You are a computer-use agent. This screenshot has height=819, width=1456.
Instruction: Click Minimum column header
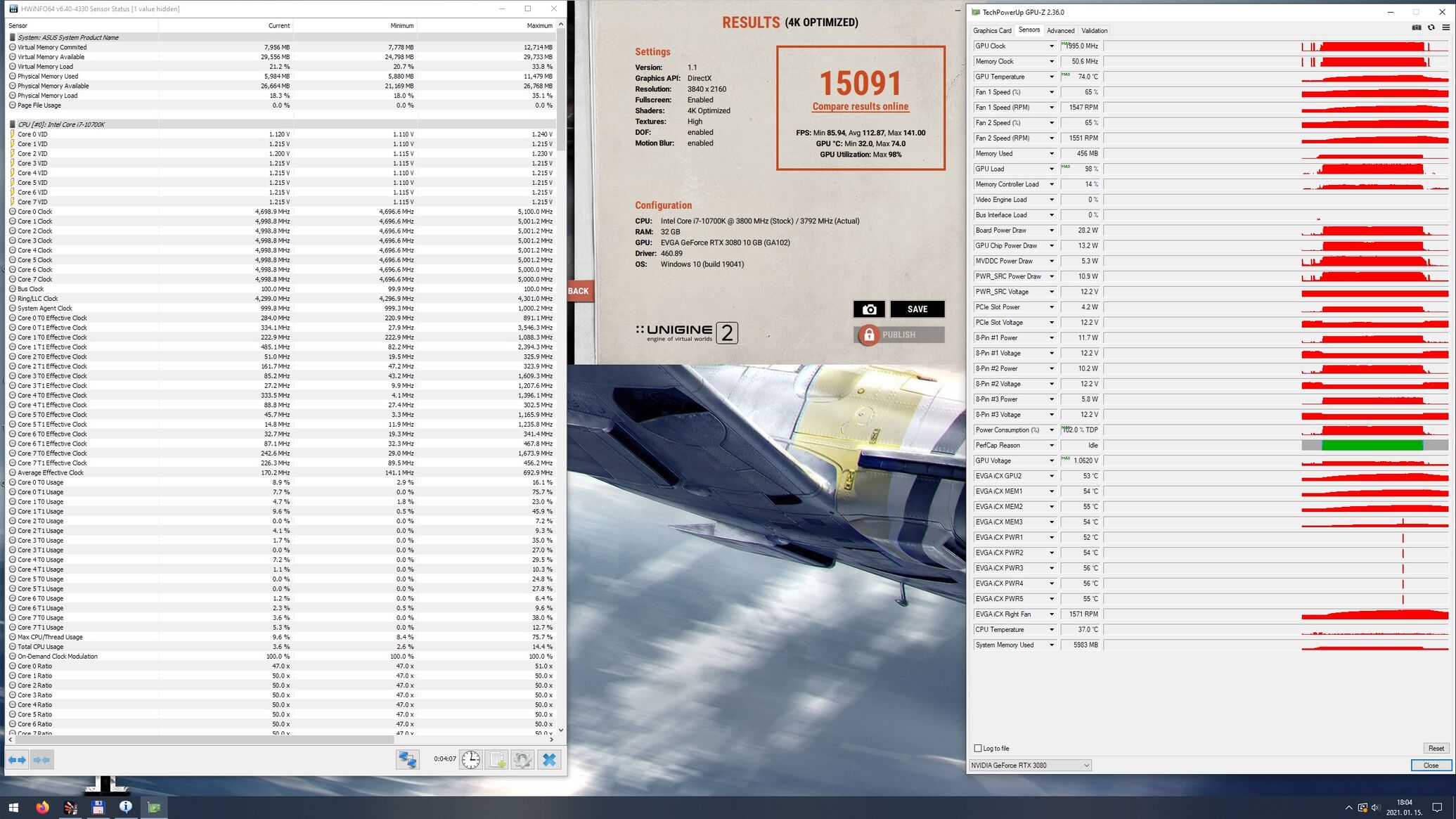point(354,25)
